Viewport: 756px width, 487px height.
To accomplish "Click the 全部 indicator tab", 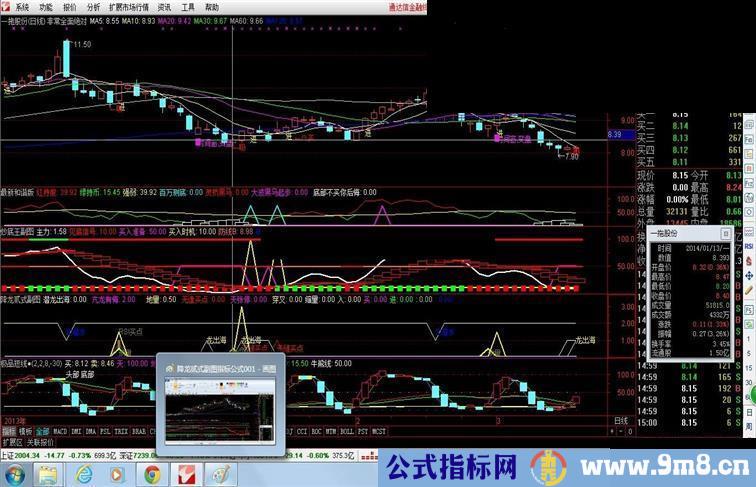I will (41, 432).
